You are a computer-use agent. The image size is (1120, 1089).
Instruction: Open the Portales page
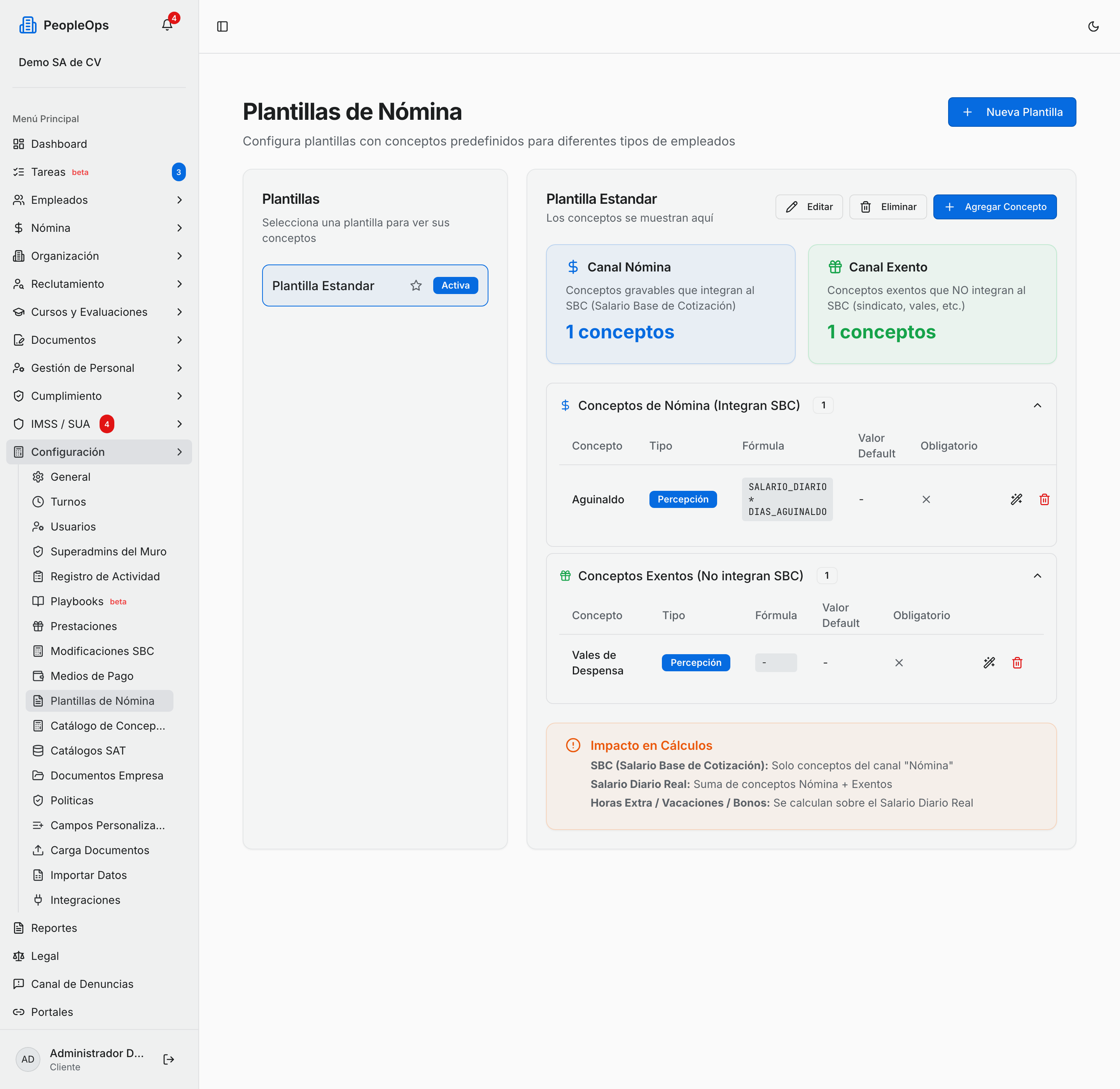click(99, 1012)
